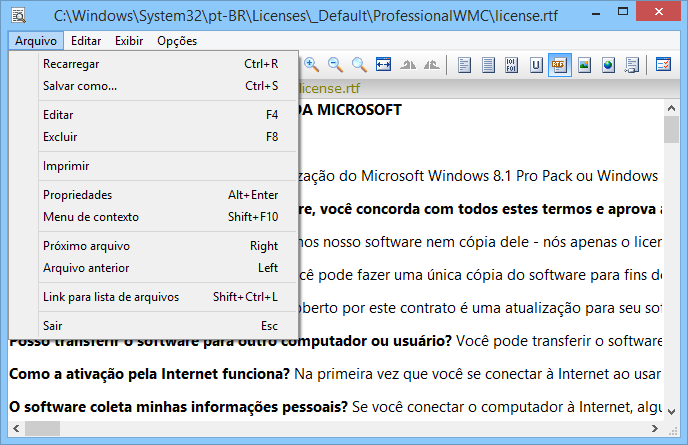The height and width of the screenshot is (445, 688).
Task: Open the options checklist icon
Action: [x=663, y=65]
